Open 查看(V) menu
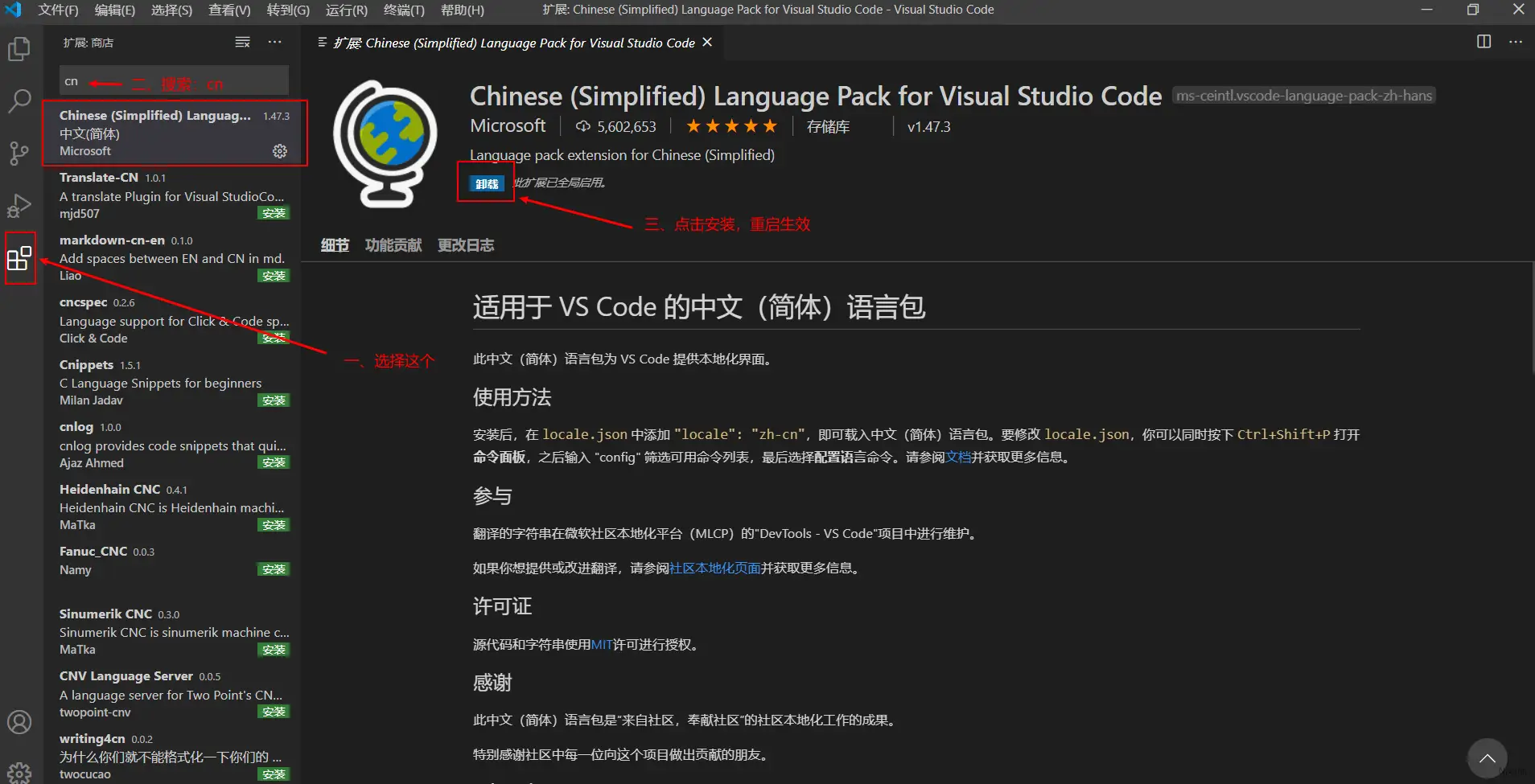 [x=229, y=10]
